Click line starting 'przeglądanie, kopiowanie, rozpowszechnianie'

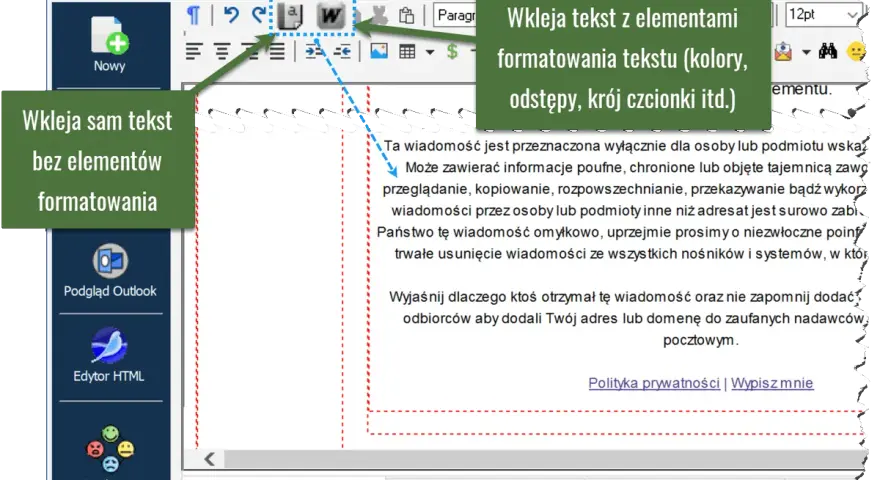[624, 189]
